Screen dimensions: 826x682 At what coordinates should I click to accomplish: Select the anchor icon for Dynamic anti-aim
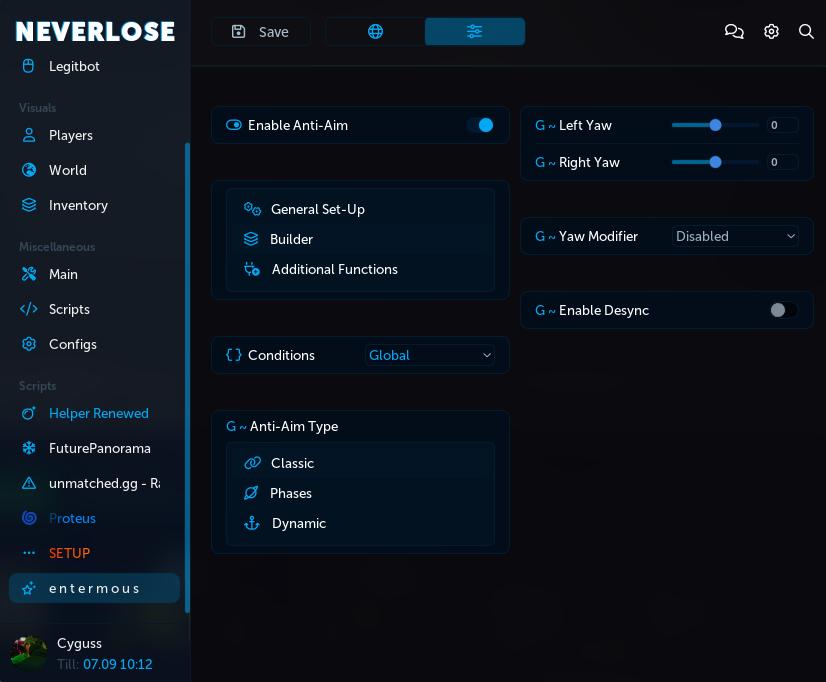click(251, 523)
